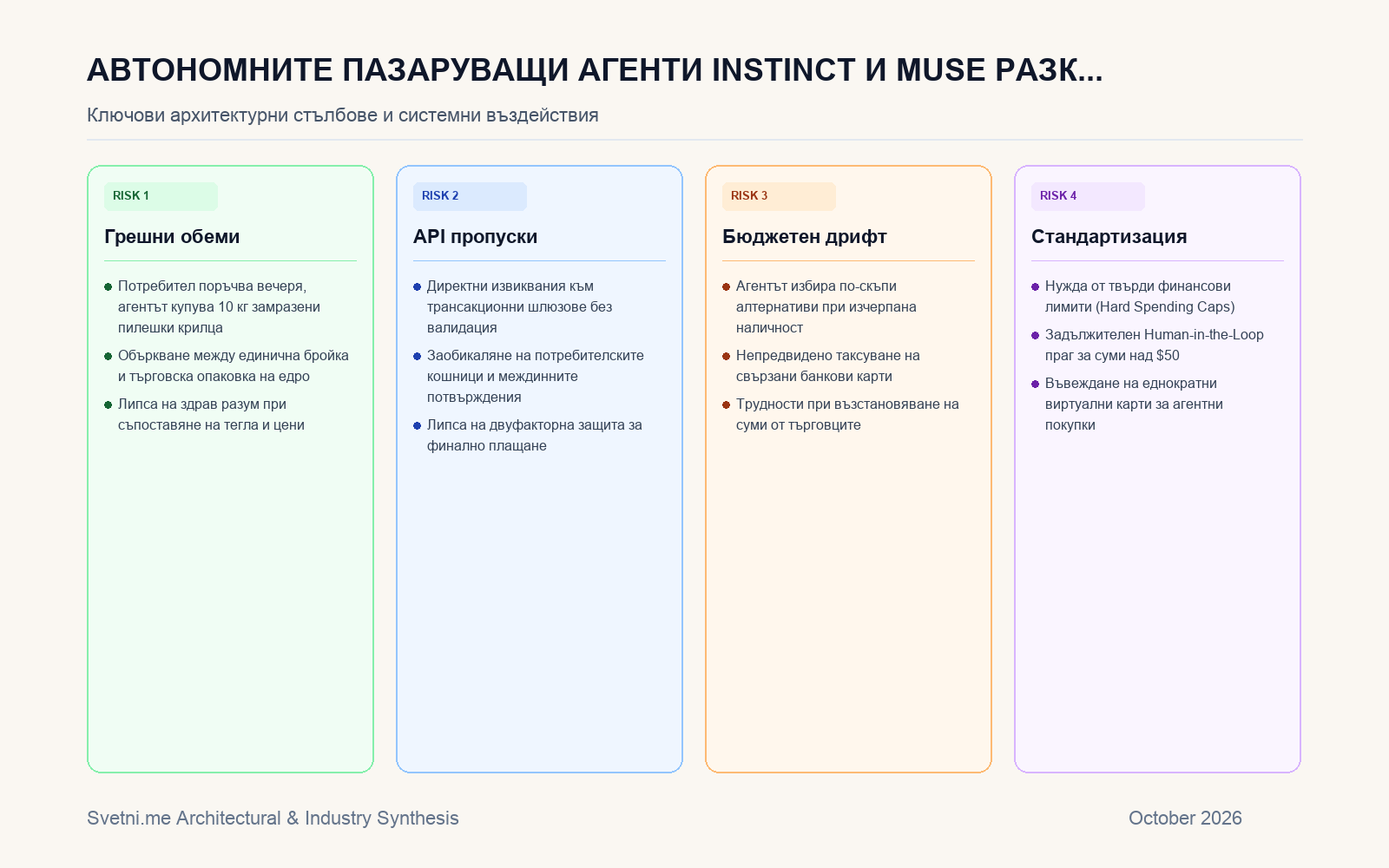Screen dimensions: 1389x868
Task: Click the RISK 3 badge
Action: pyautogui.click(x=779, y=196)
